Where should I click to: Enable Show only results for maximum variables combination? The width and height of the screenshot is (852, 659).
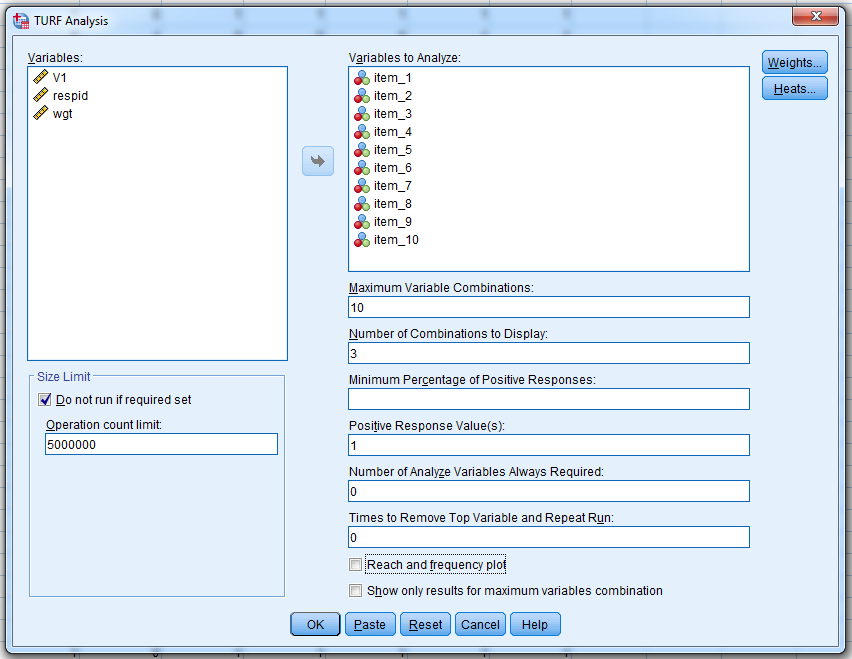pyautogui.click(x=355, y=590)
